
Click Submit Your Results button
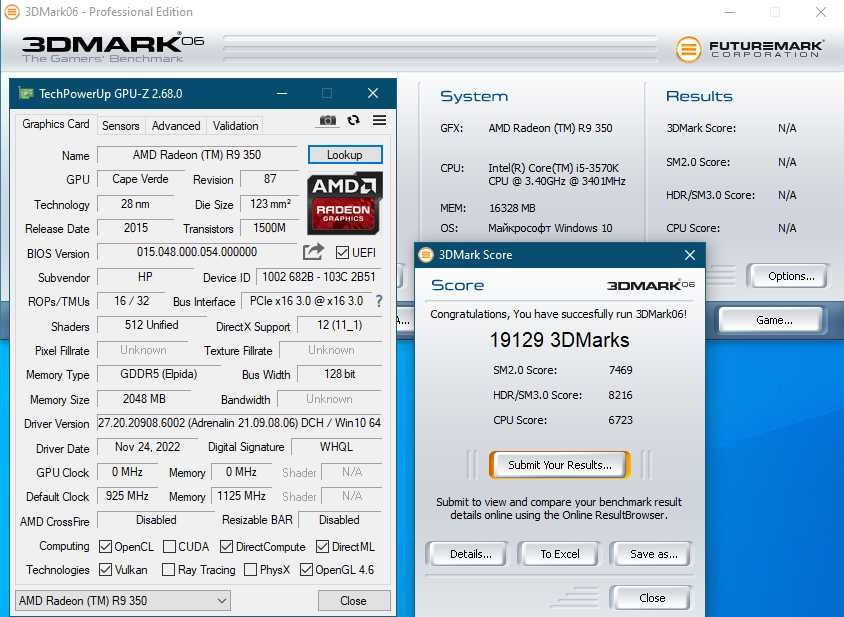[560, 465]
